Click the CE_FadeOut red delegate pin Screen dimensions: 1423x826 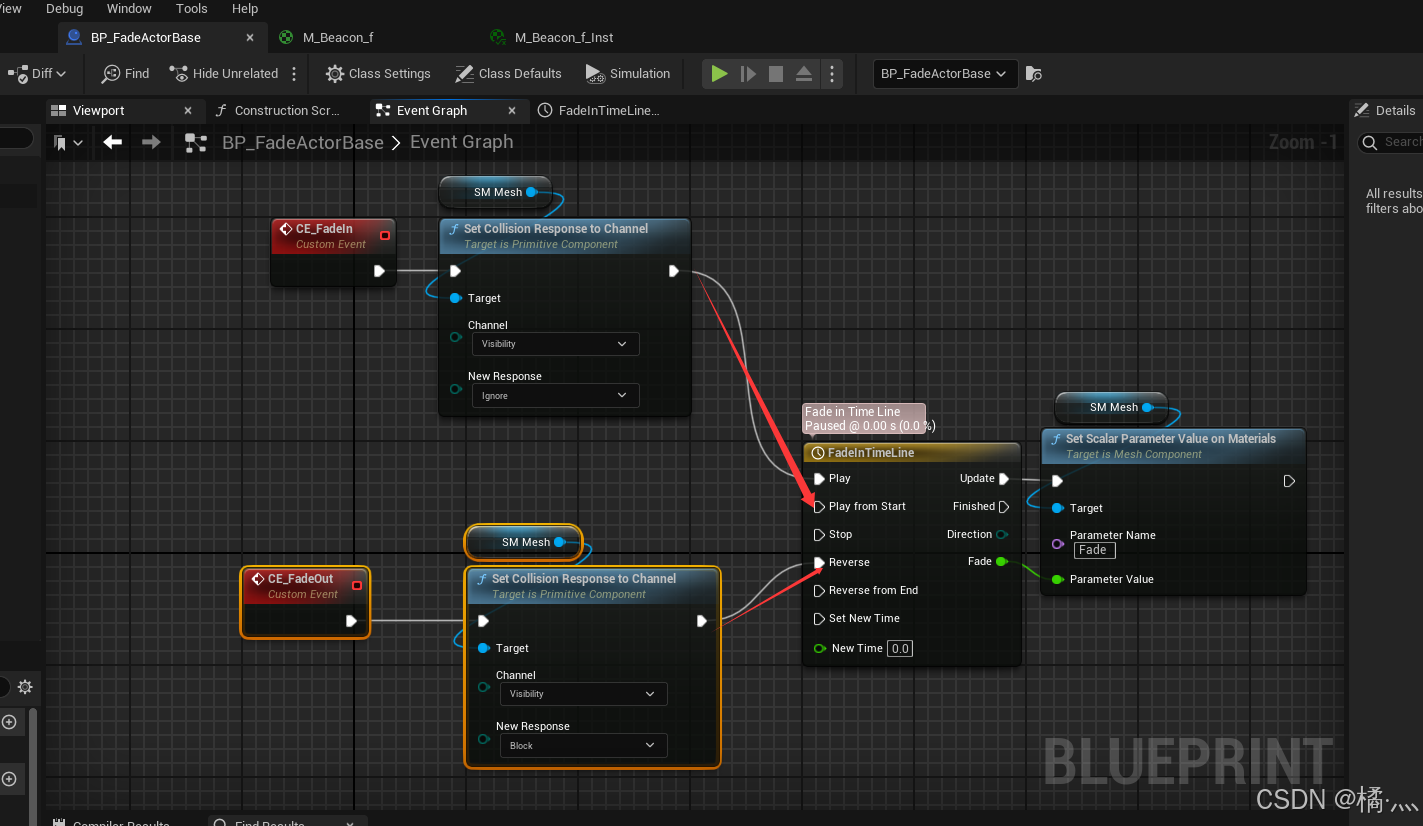[x=357, y=586]
